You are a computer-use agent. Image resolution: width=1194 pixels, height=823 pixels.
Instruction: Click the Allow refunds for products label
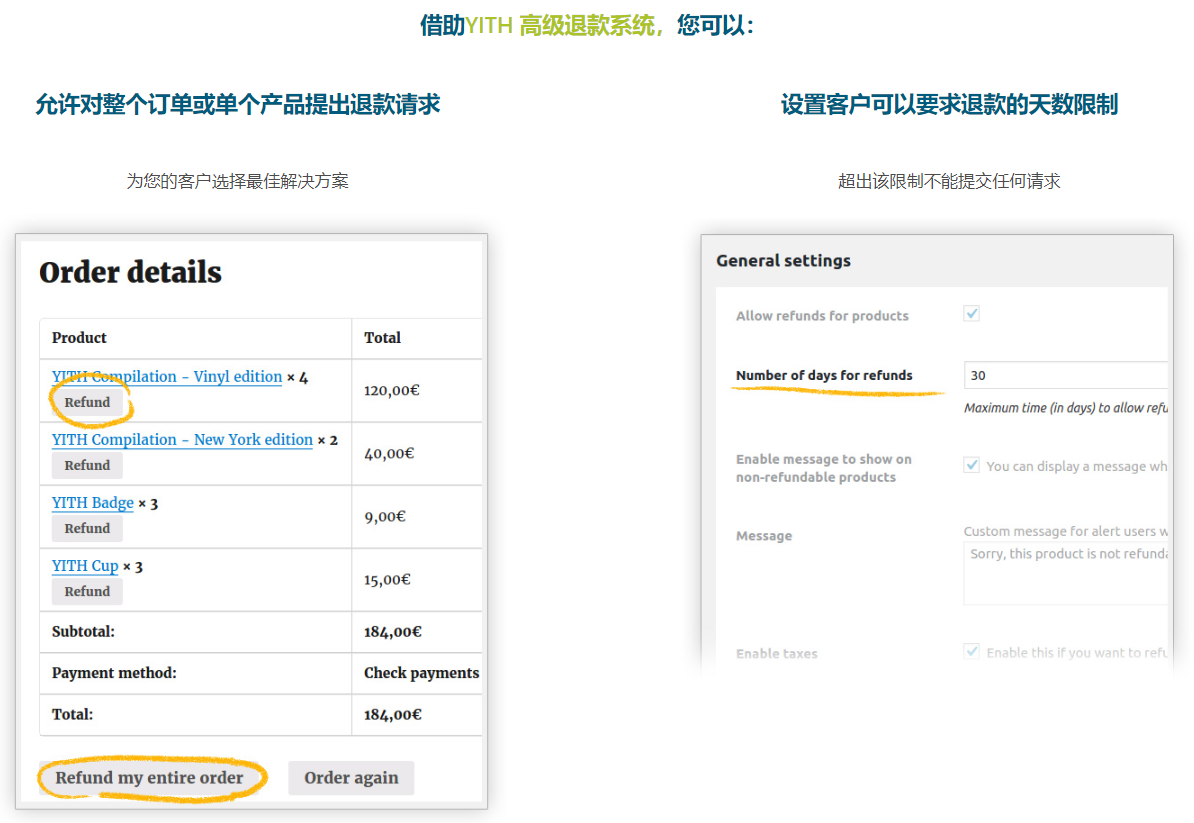pos(822,316)
